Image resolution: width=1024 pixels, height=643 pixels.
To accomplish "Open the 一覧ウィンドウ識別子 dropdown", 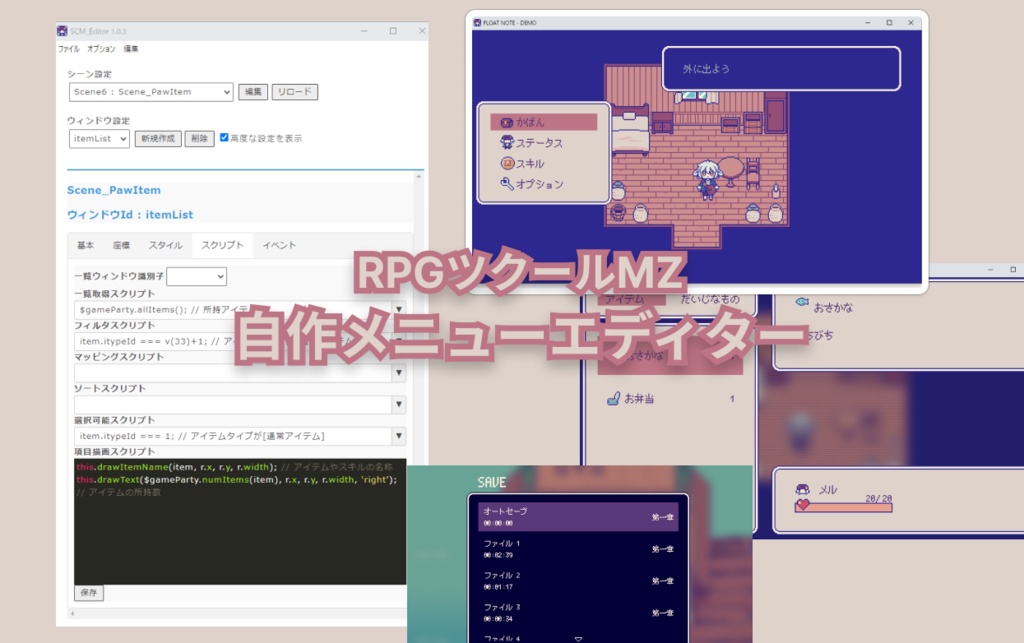I will [197, 276].
